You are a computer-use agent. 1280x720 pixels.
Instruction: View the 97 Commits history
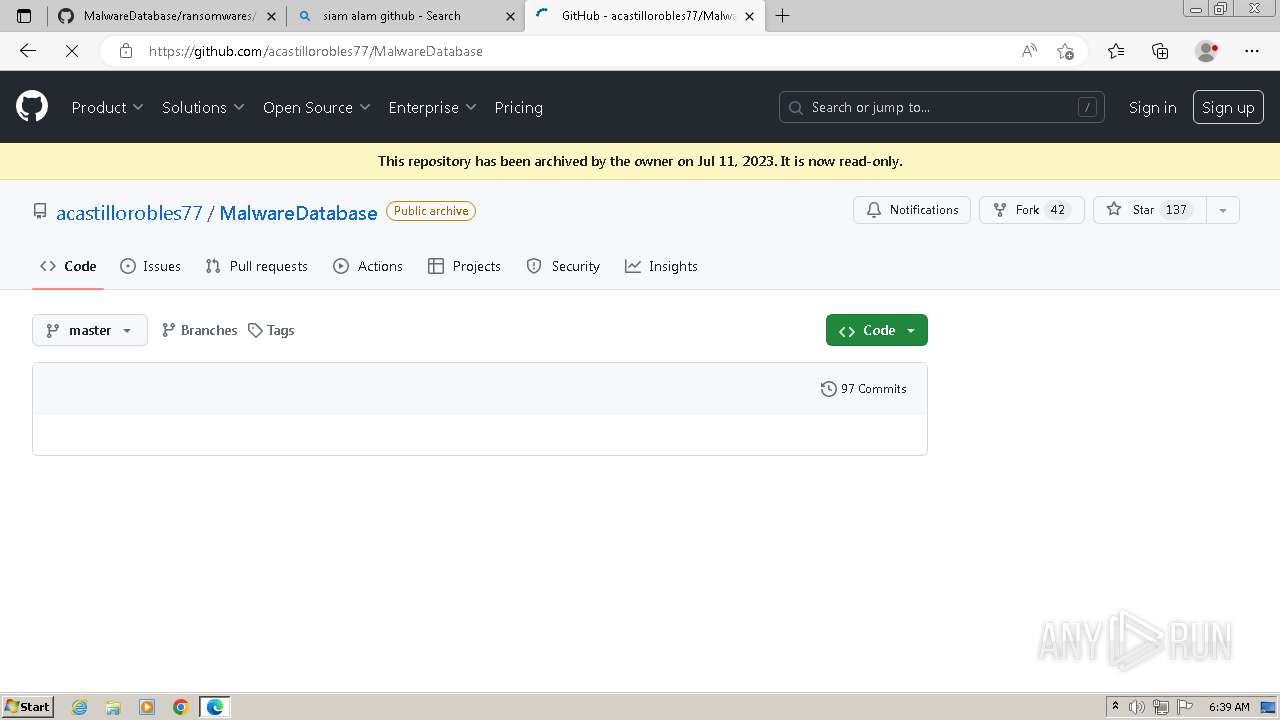pos(864,389)
